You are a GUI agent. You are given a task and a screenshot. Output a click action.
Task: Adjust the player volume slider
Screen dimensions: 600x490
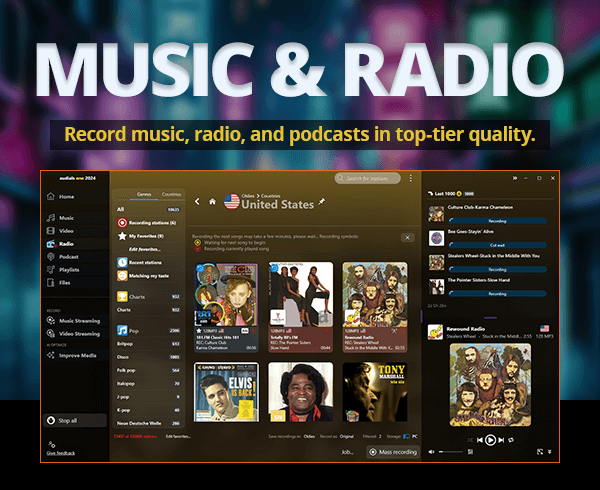[451, 452]
